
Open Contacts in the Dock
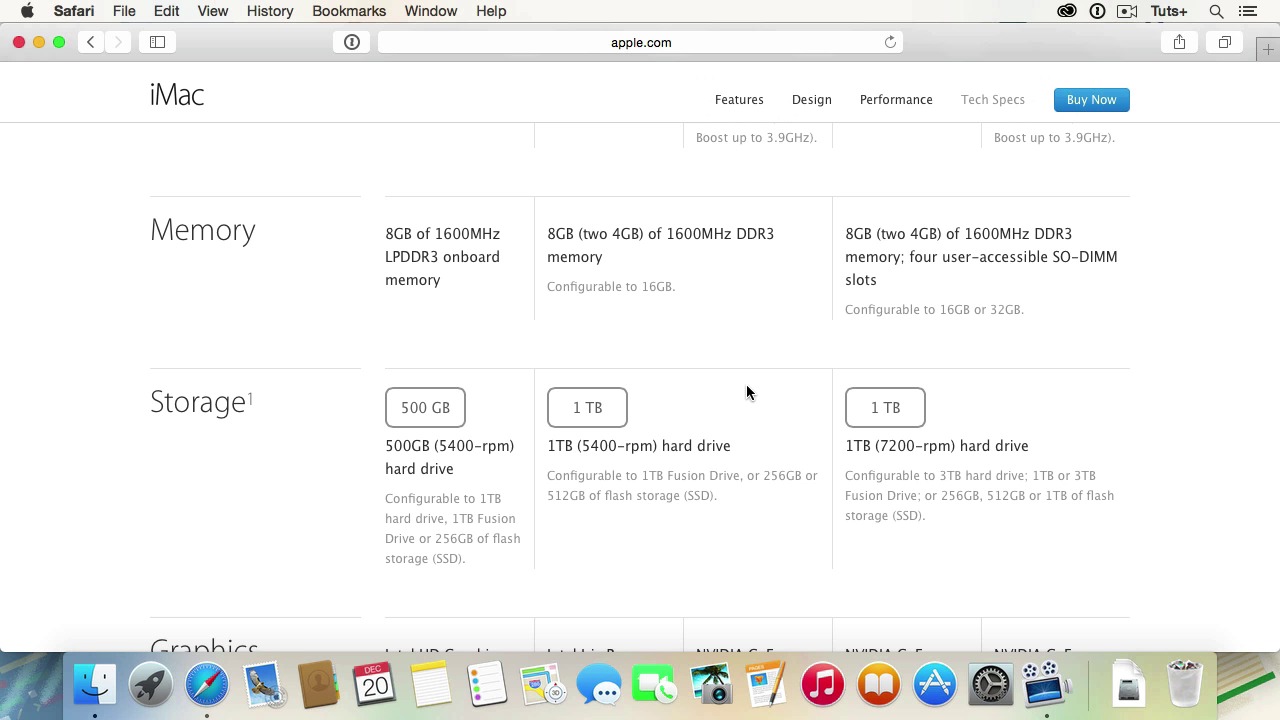click(x=319, y=685)
